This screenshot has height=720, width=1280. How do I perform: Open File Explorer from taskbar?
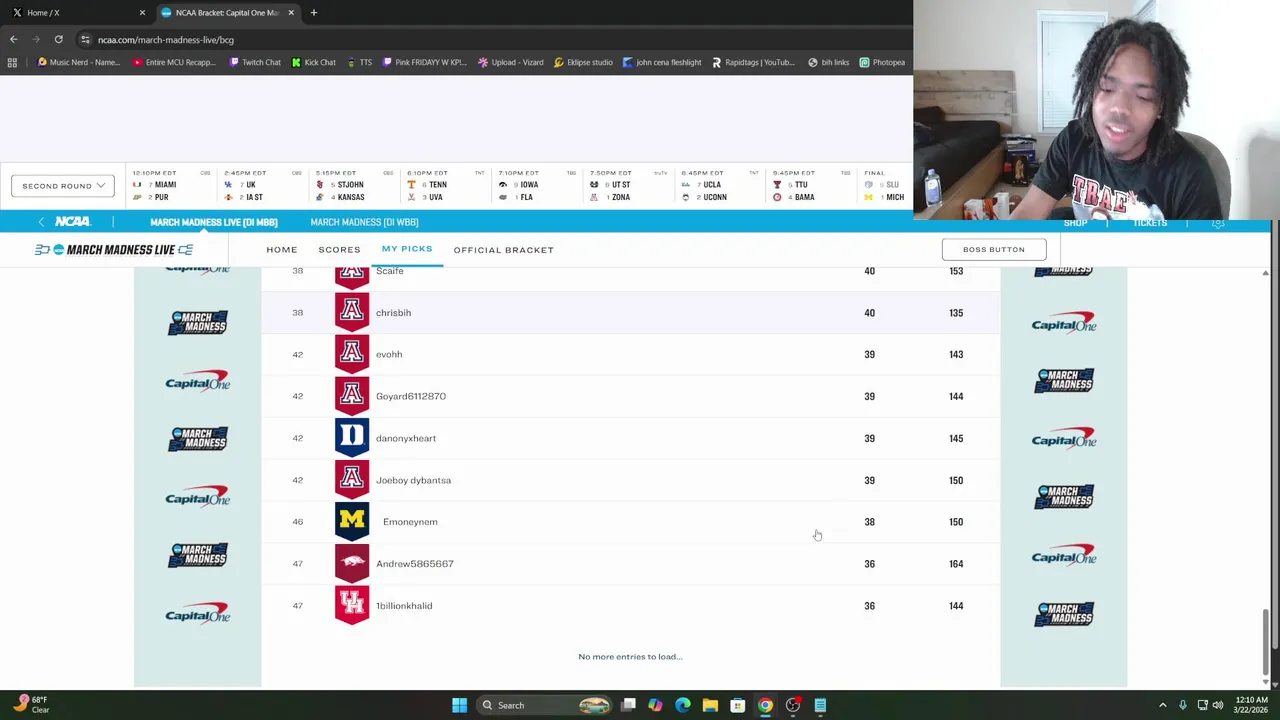point(710,705)
